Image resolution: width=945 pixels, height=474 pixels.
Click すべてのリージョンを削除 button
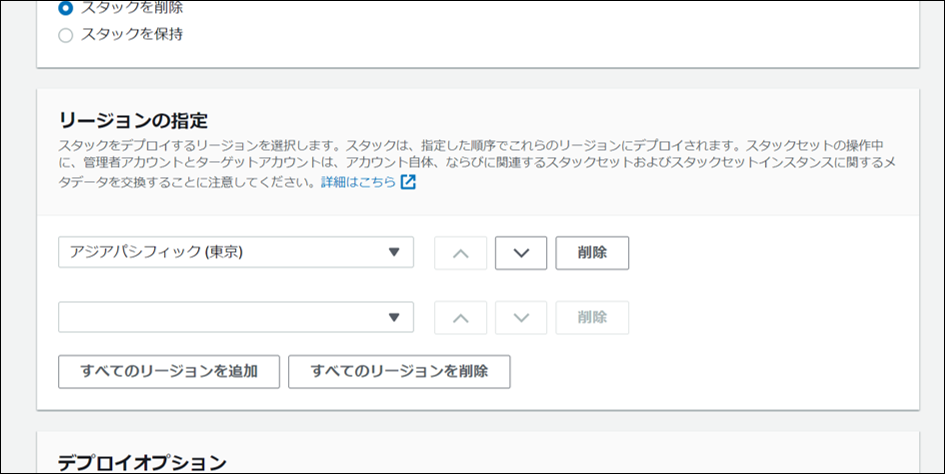[x=399, y=371]
